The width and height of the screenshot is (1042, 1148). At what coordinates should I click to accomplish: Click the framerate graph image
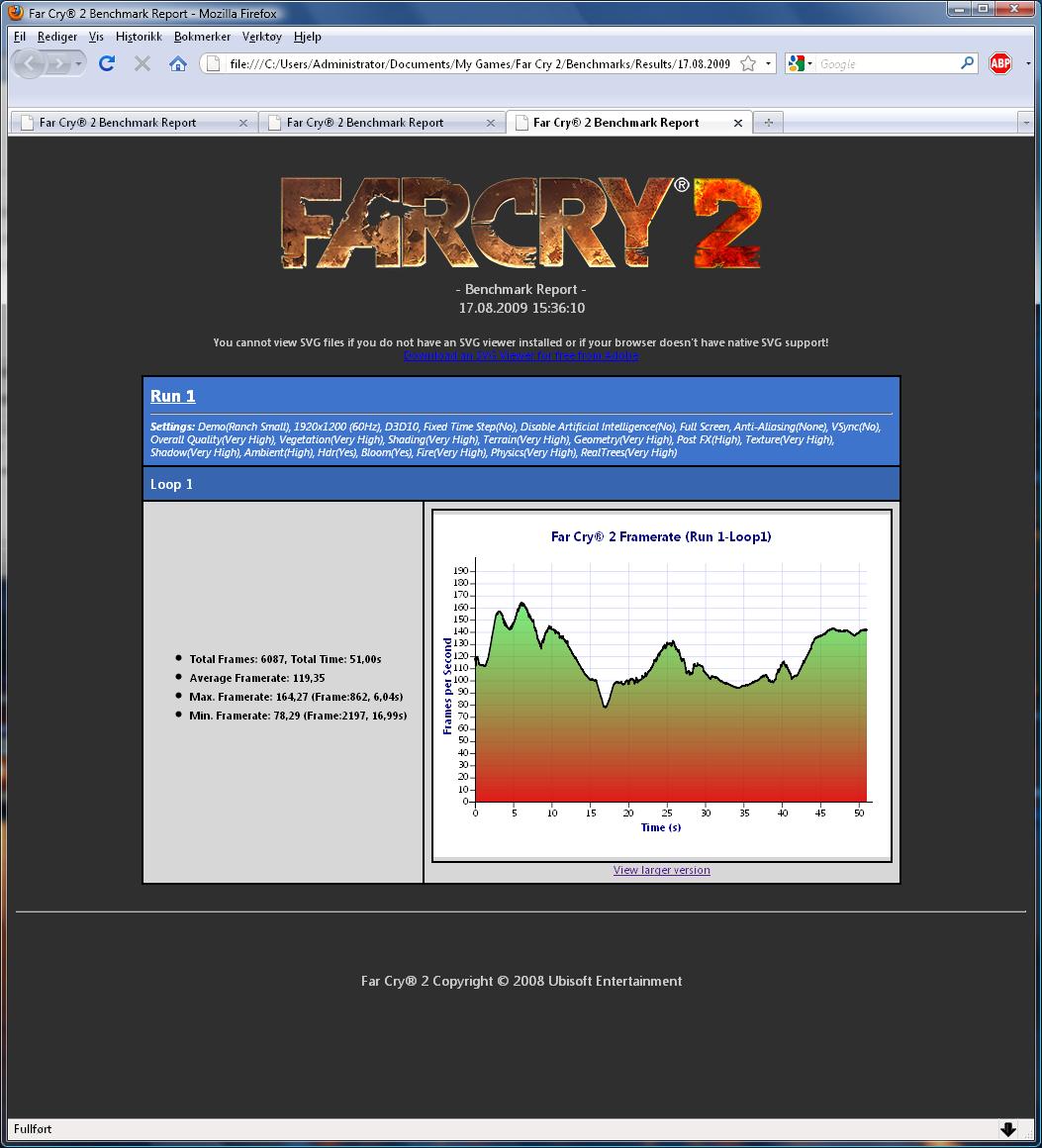click(x=661, y=685)
